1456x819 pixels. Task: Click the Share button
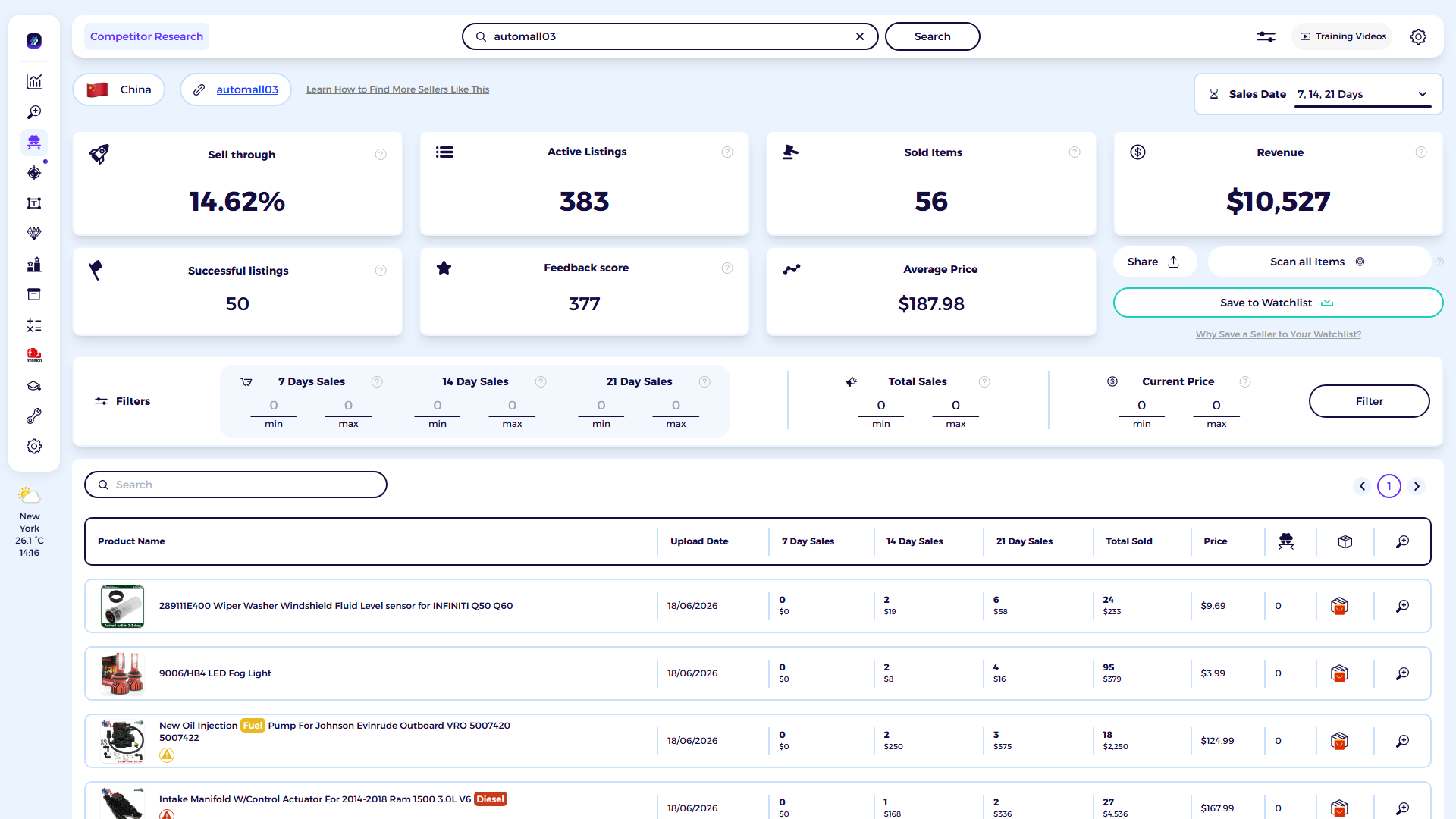[x=1154, y=262]
